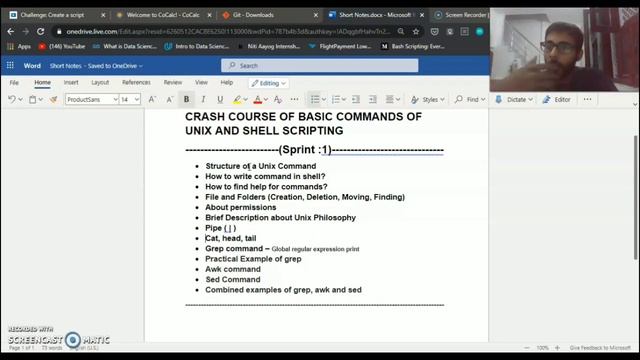
Task: Open more ribbon options ellipsis at right
Action: click(x=587, y=99)
